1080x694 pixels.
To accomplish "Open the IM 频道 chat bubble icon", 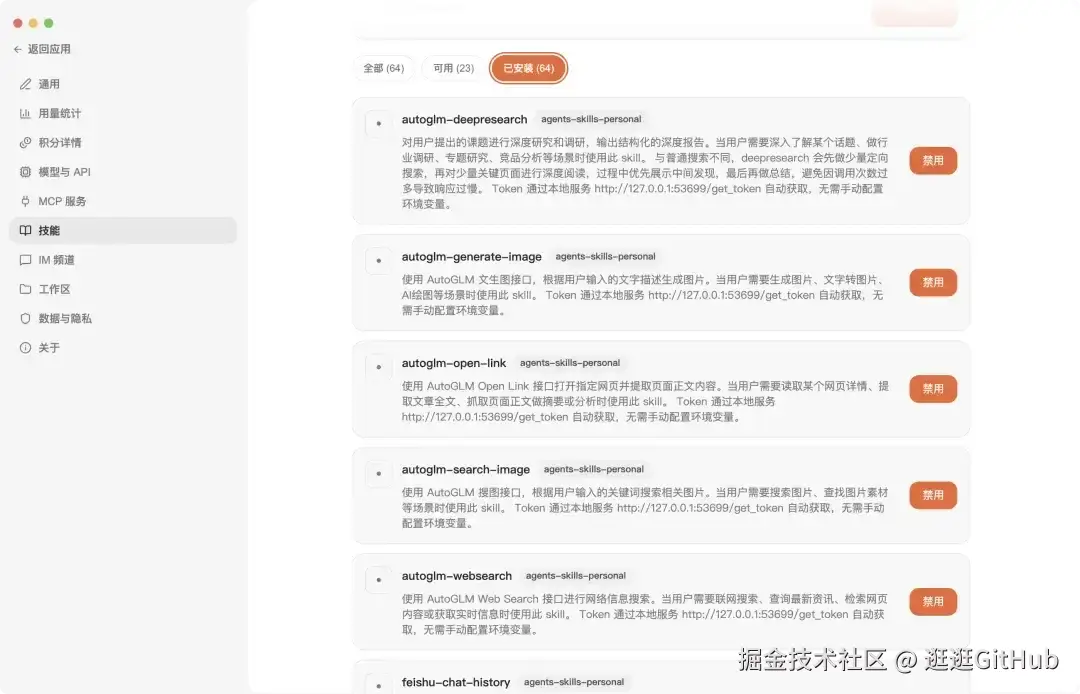I will pos(25,260).
